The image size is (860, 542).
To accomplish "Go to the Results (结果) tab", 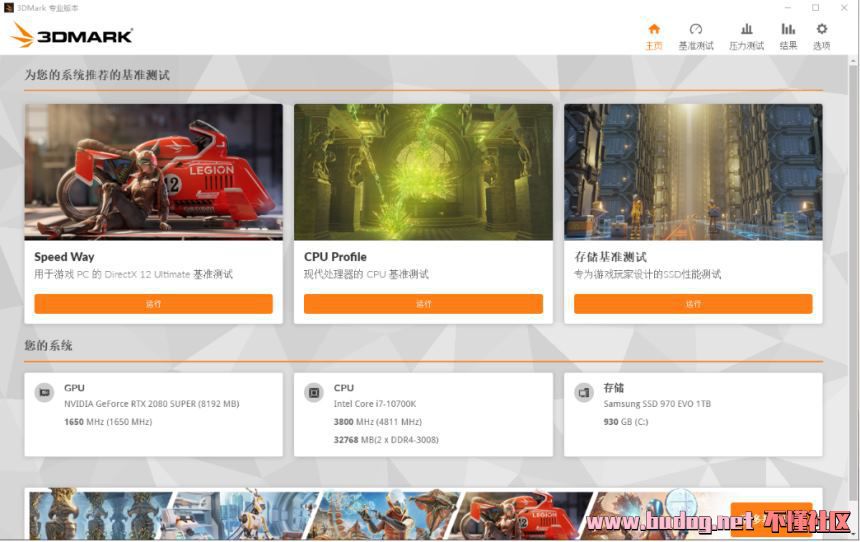I will [788, 37].
